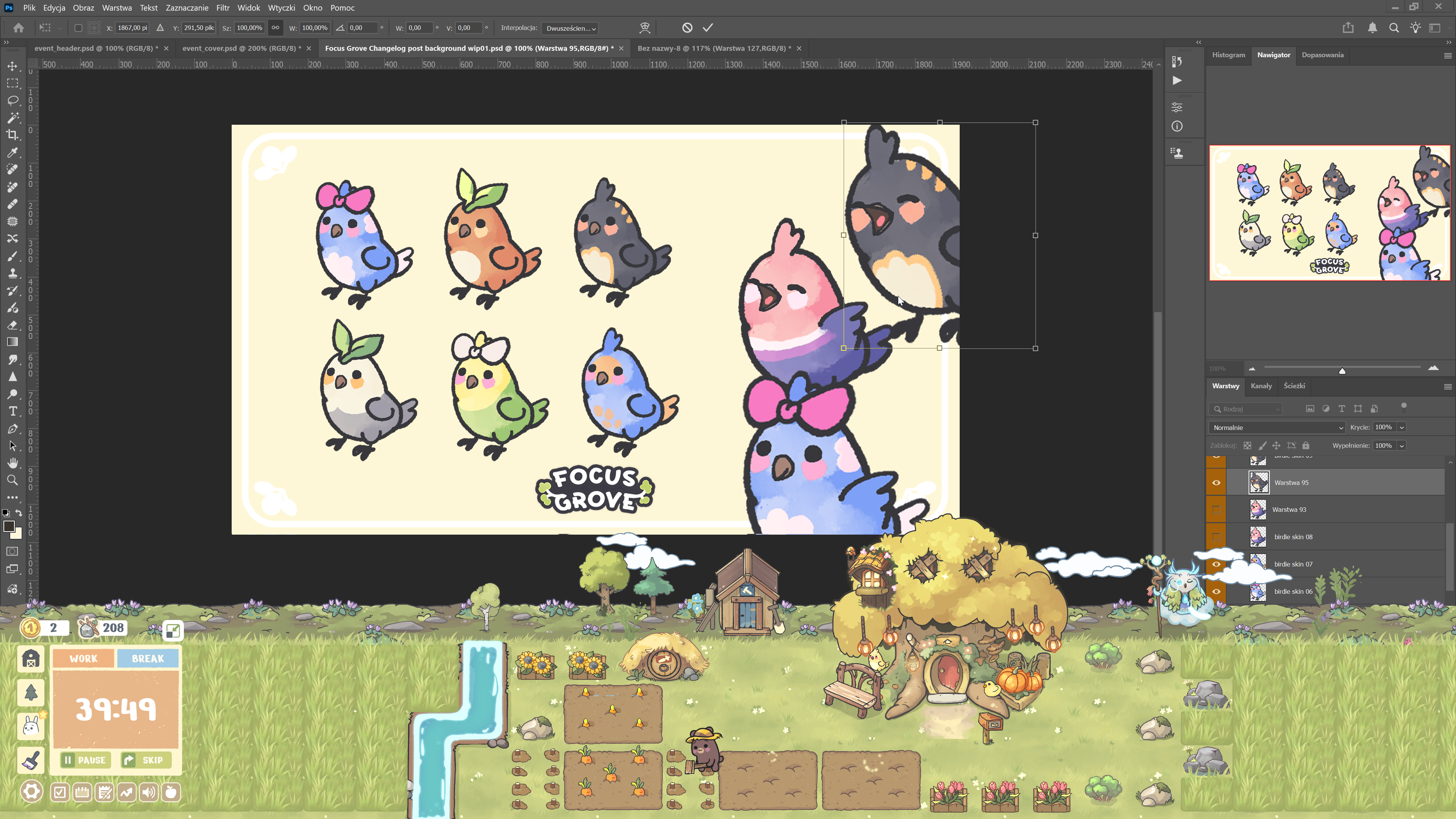Select the Type tool
The image size is (1456, 819).
[x=13, y=411]
